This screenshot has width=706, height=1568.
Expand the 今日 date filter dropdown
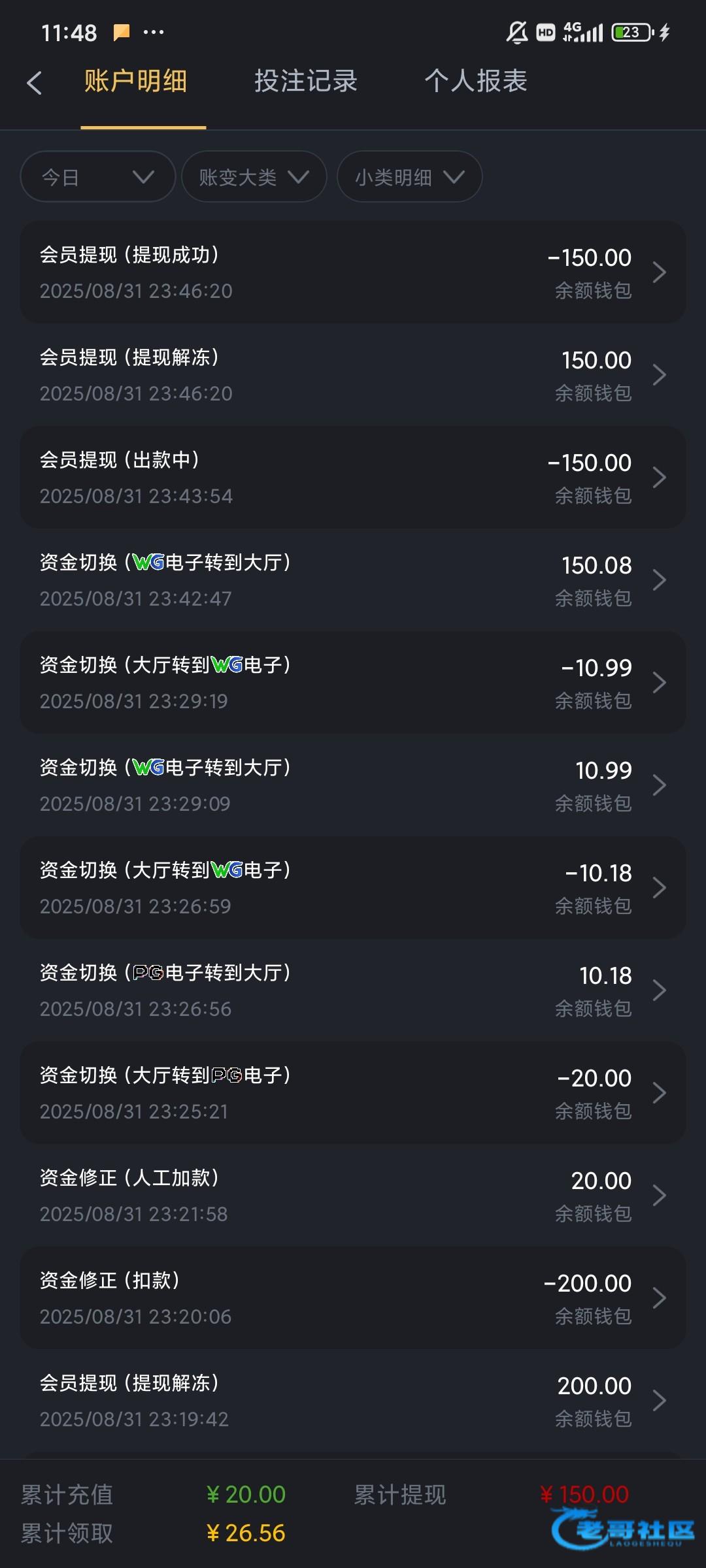point(98,177)
